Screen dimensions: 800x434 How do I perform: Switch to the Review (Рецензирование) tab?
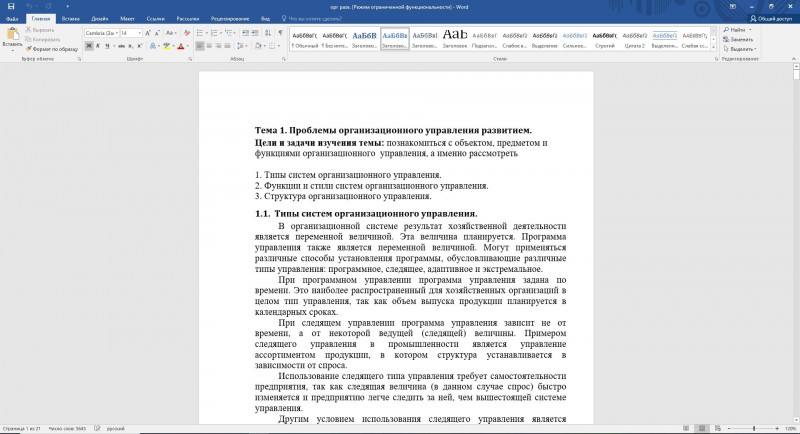point(230,19)
